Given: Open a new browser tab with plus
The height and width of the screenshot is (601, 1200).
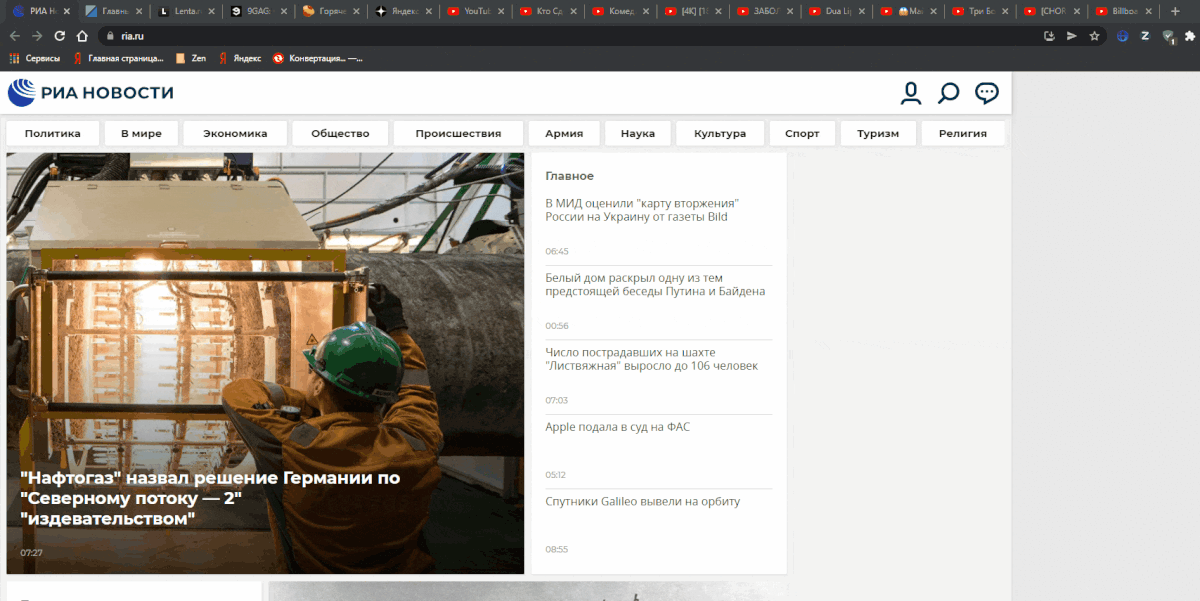Looking at the screenshot, I should pyautogui.click(x=1175, y=11).
